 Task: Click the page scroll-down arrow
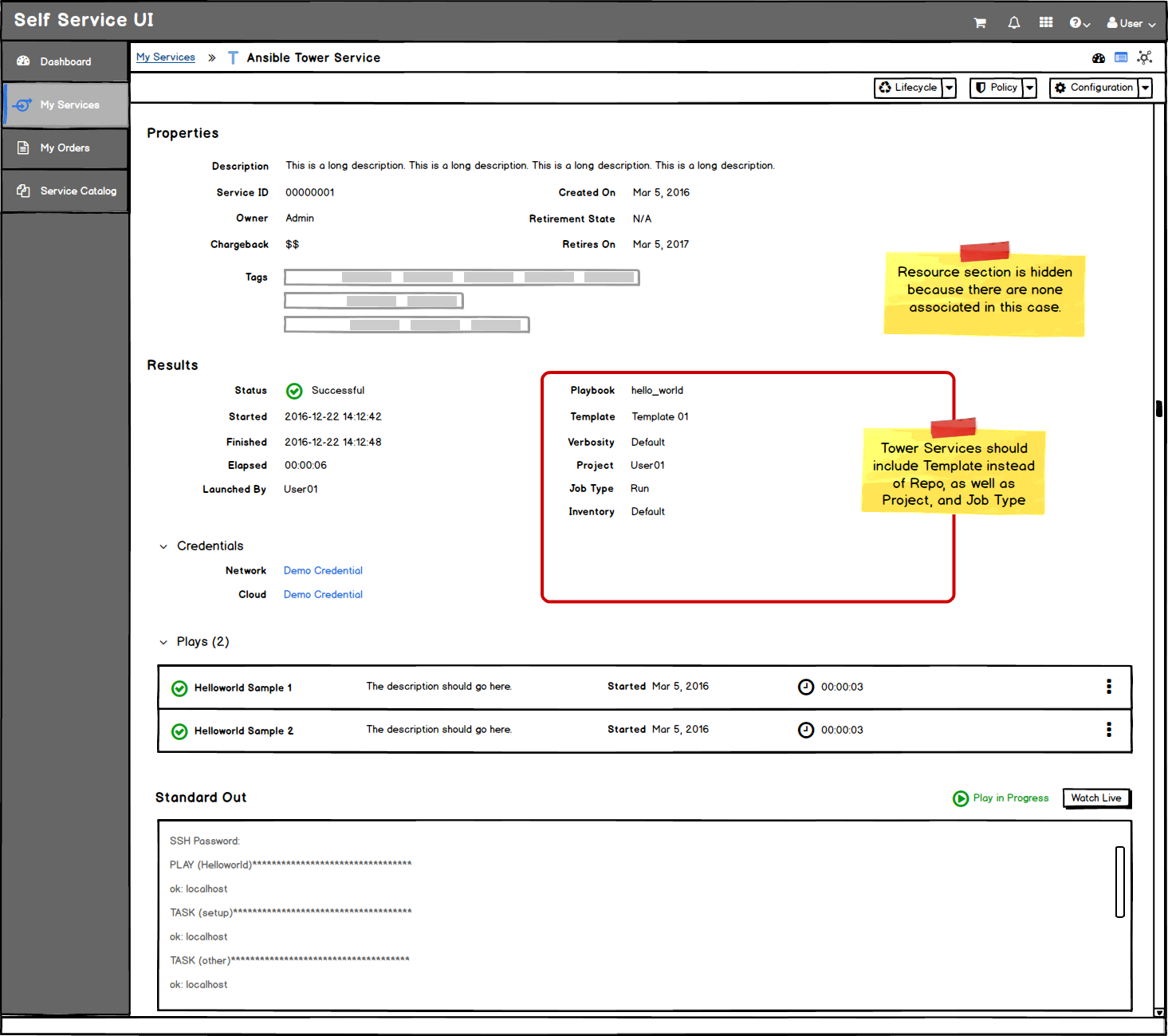pos(1159,1012)
